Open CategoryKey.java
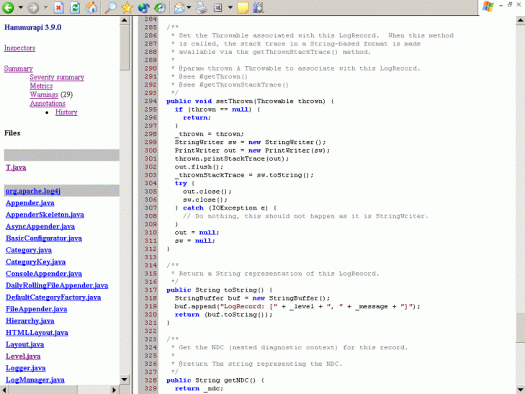525x394 pixels. (x=35, y=262)
